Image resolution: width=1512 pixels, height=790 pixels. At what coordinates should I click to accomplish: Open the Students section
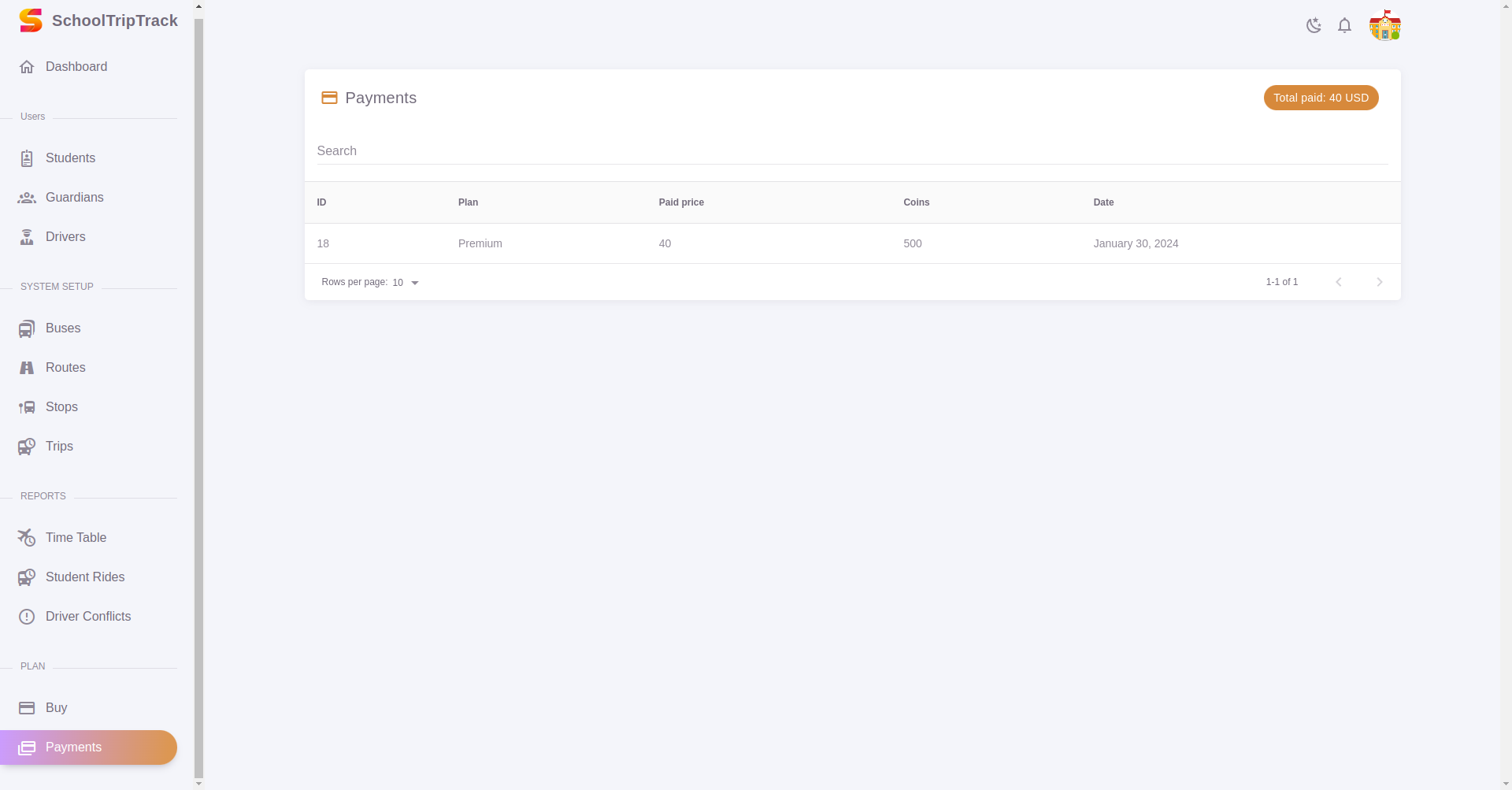tap(69, 158)
